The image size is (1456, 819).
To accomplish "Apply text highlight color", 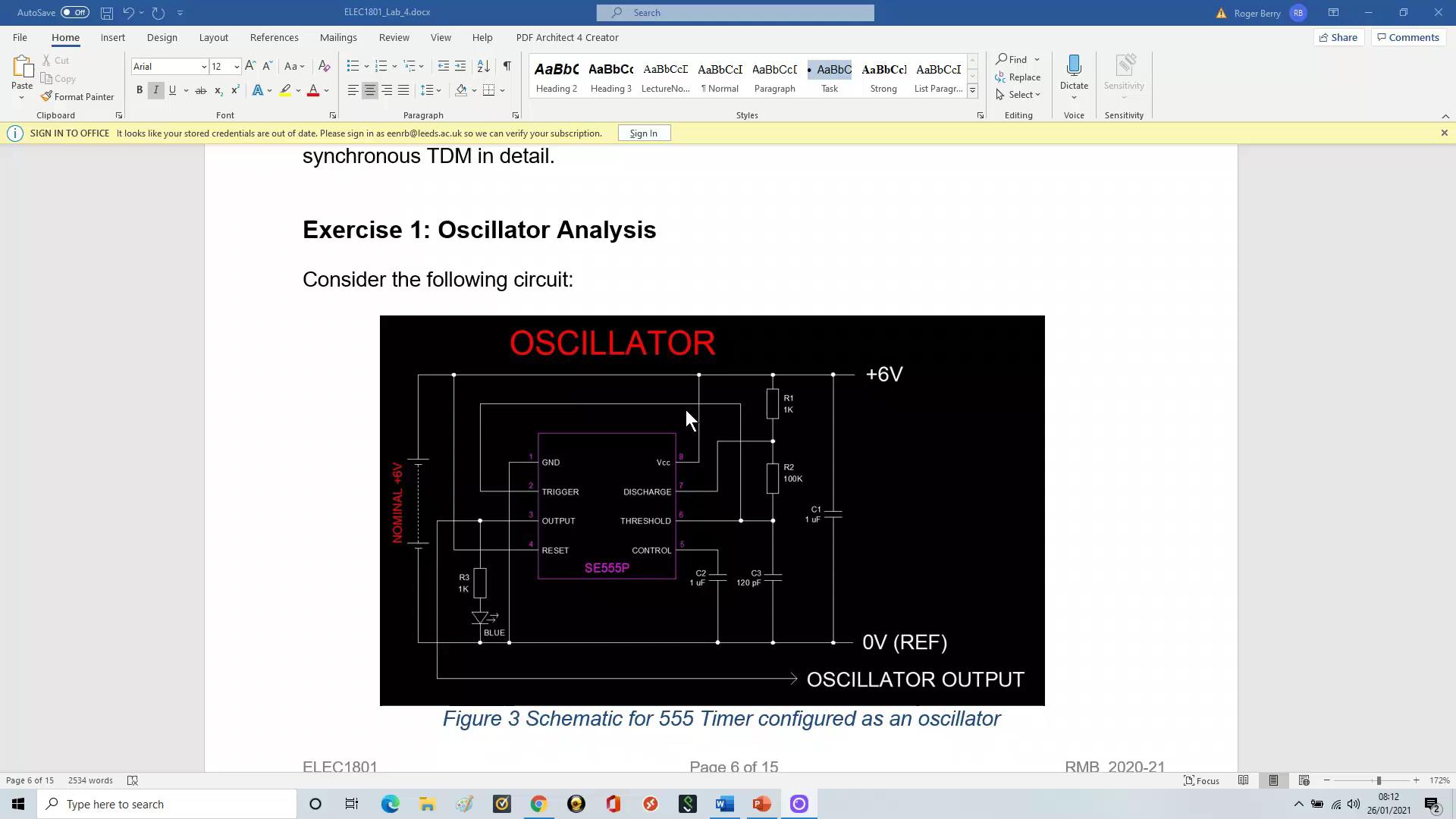I will (285, 90).
